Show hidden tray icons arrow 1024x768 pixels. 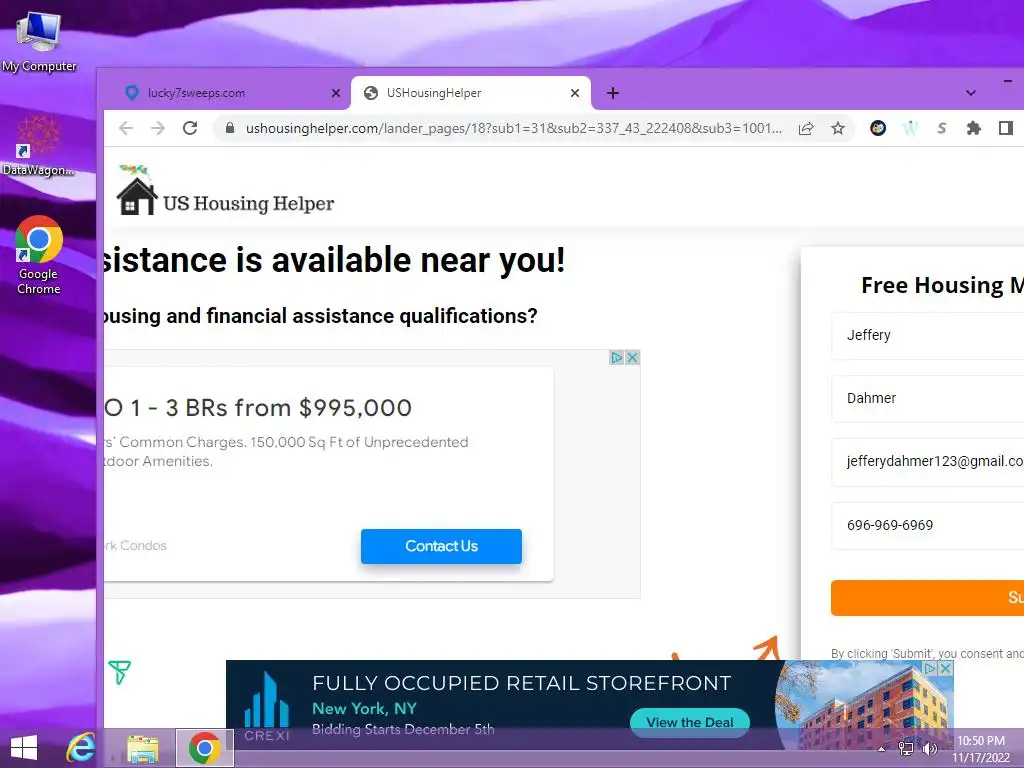pos(882,749)
